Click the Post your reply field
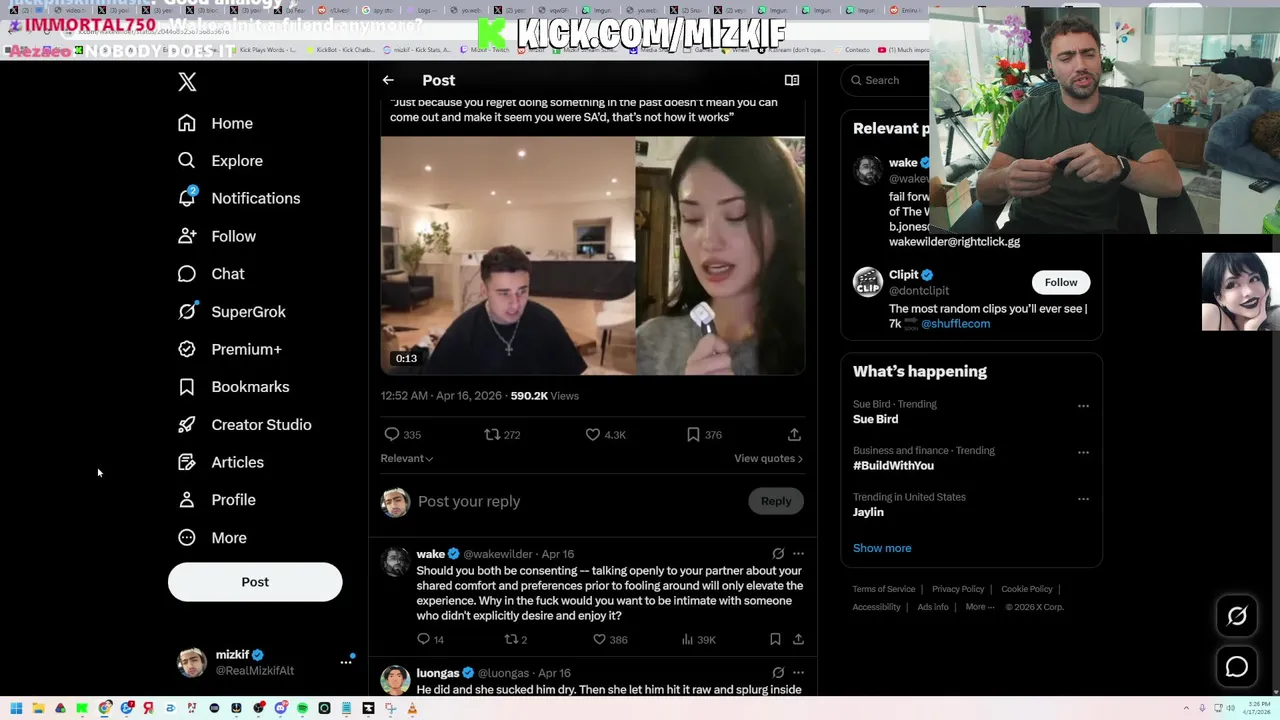1280x720 pixels. (x=578, y=501)
